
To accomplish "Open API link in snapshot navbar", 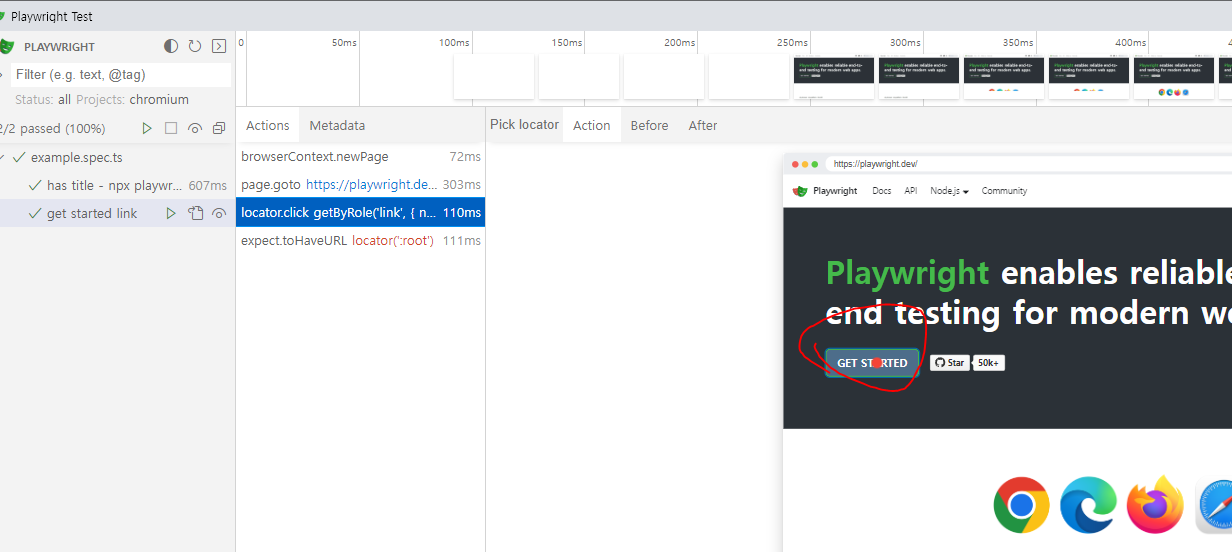I will [911, 190].
